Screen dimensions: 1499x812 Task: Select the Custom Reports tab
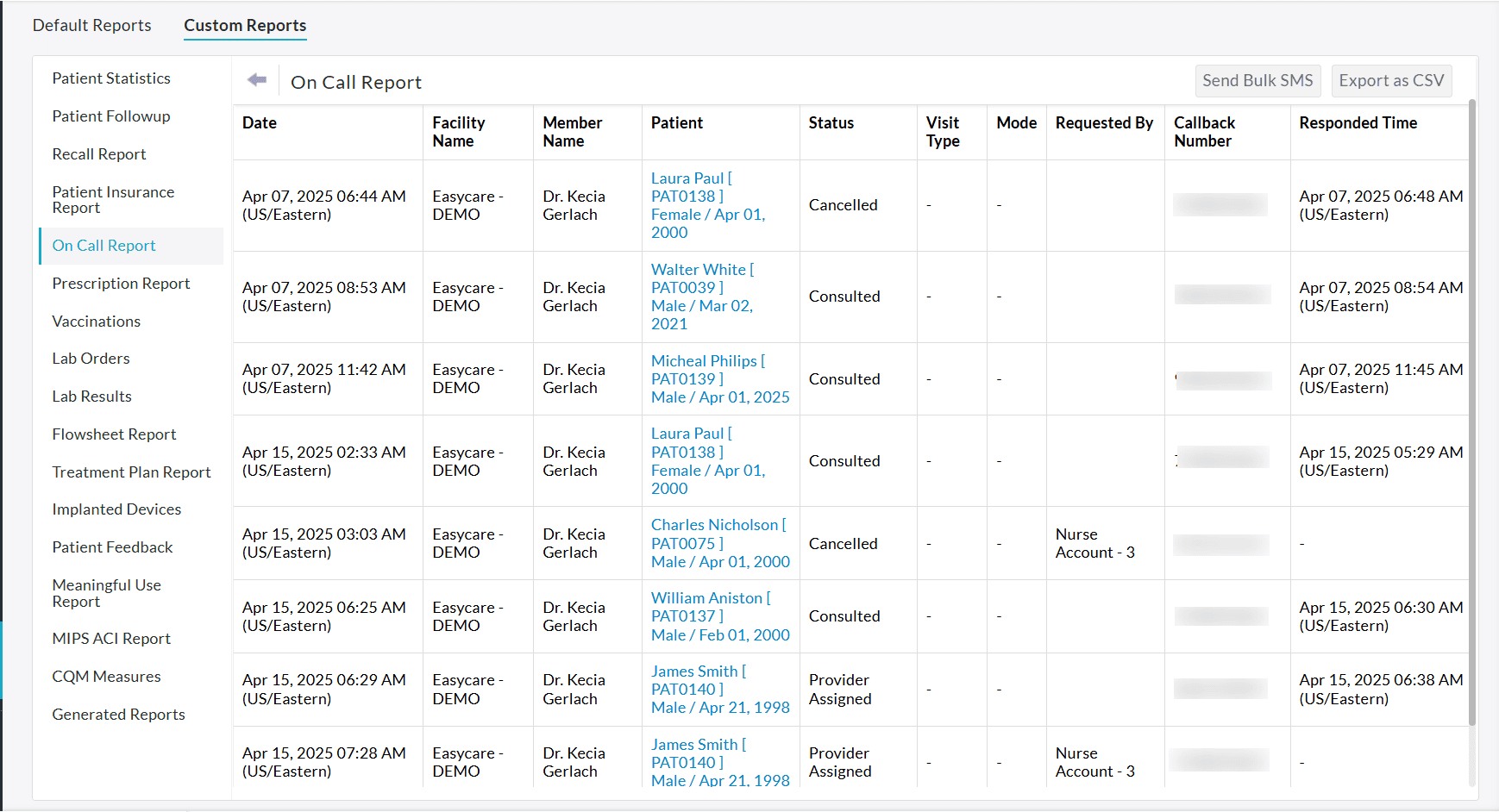(245, 25)
